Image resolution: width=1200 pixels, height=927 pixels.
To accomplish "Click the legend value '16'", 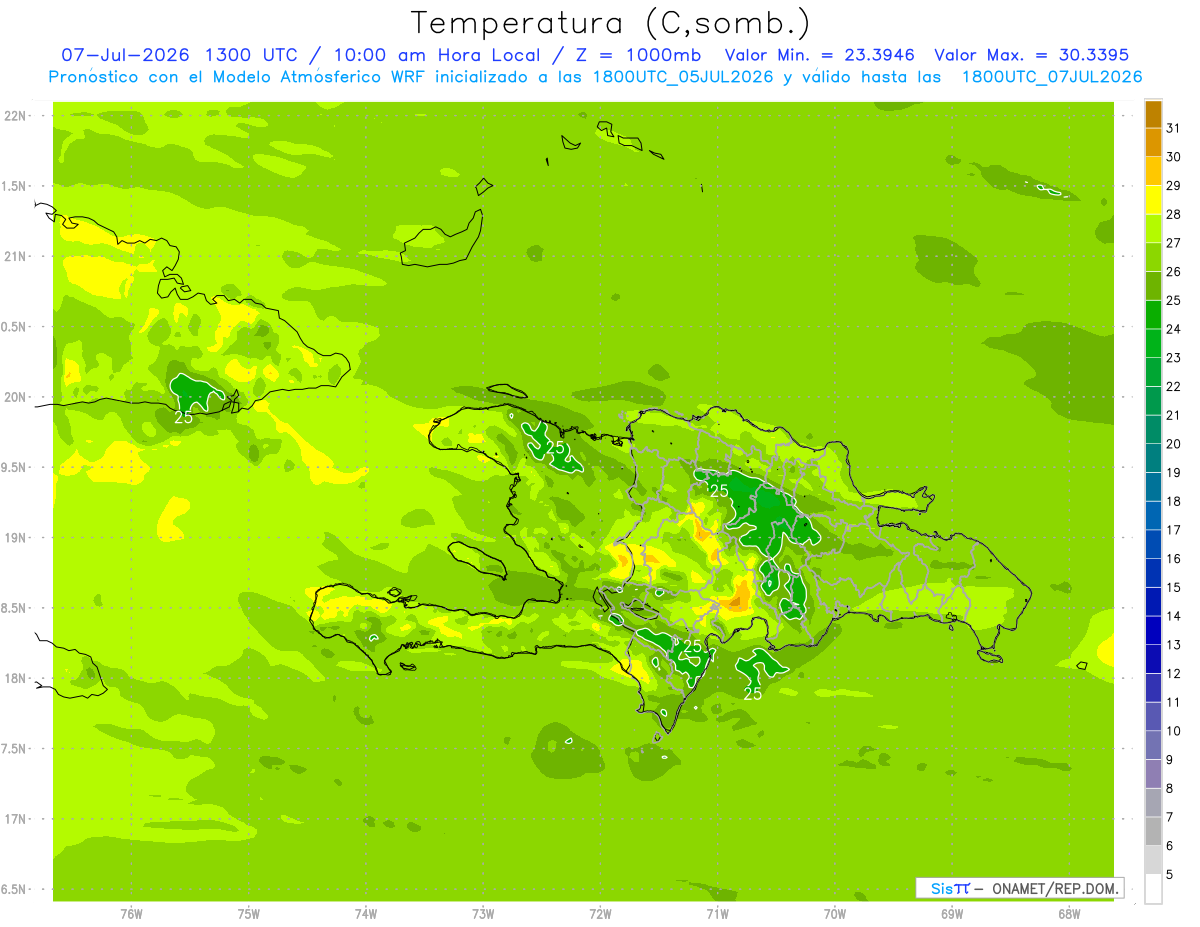I will point(1174,558).
